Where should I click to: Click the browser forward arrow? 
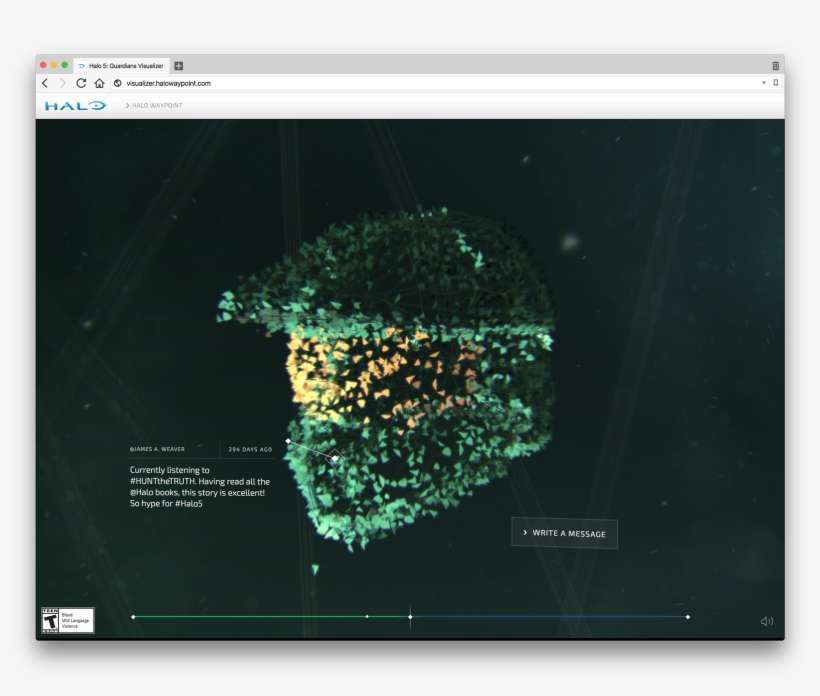[62, 83]
